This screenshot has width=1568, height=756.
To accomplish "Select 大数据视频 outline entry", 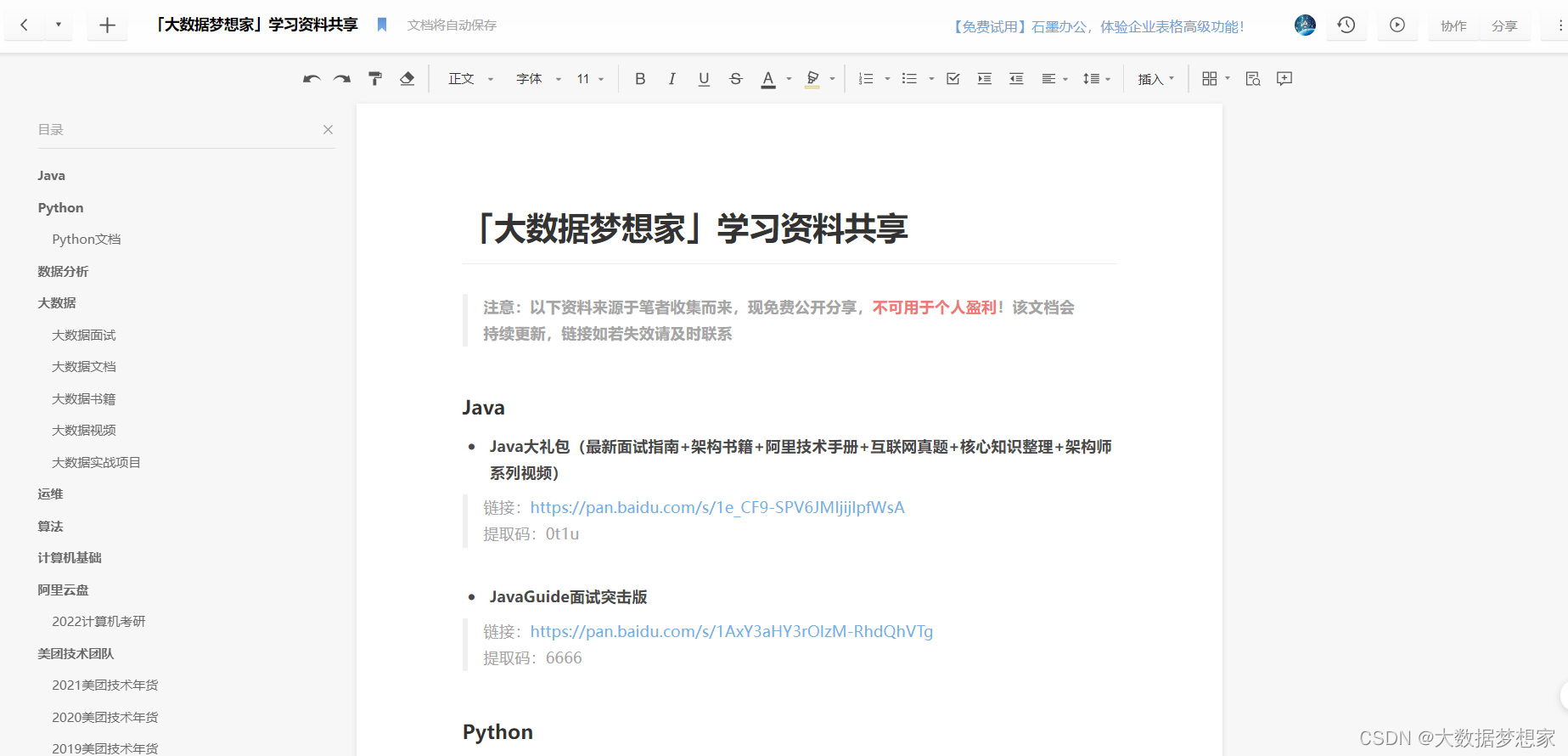I will pos(83,431).
